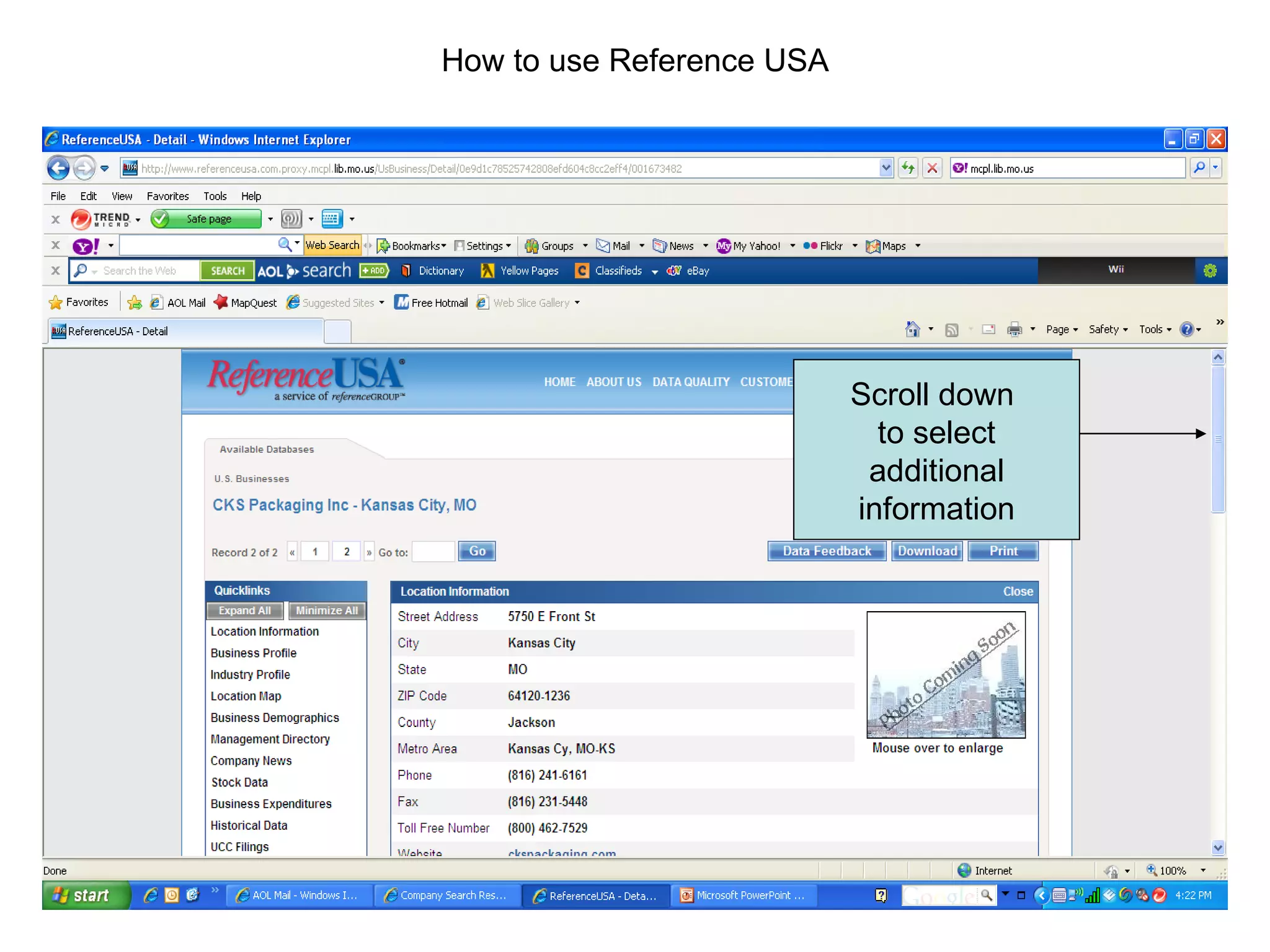
Task: Open the Tools command bar dropdown
Action: [1155, 330]
